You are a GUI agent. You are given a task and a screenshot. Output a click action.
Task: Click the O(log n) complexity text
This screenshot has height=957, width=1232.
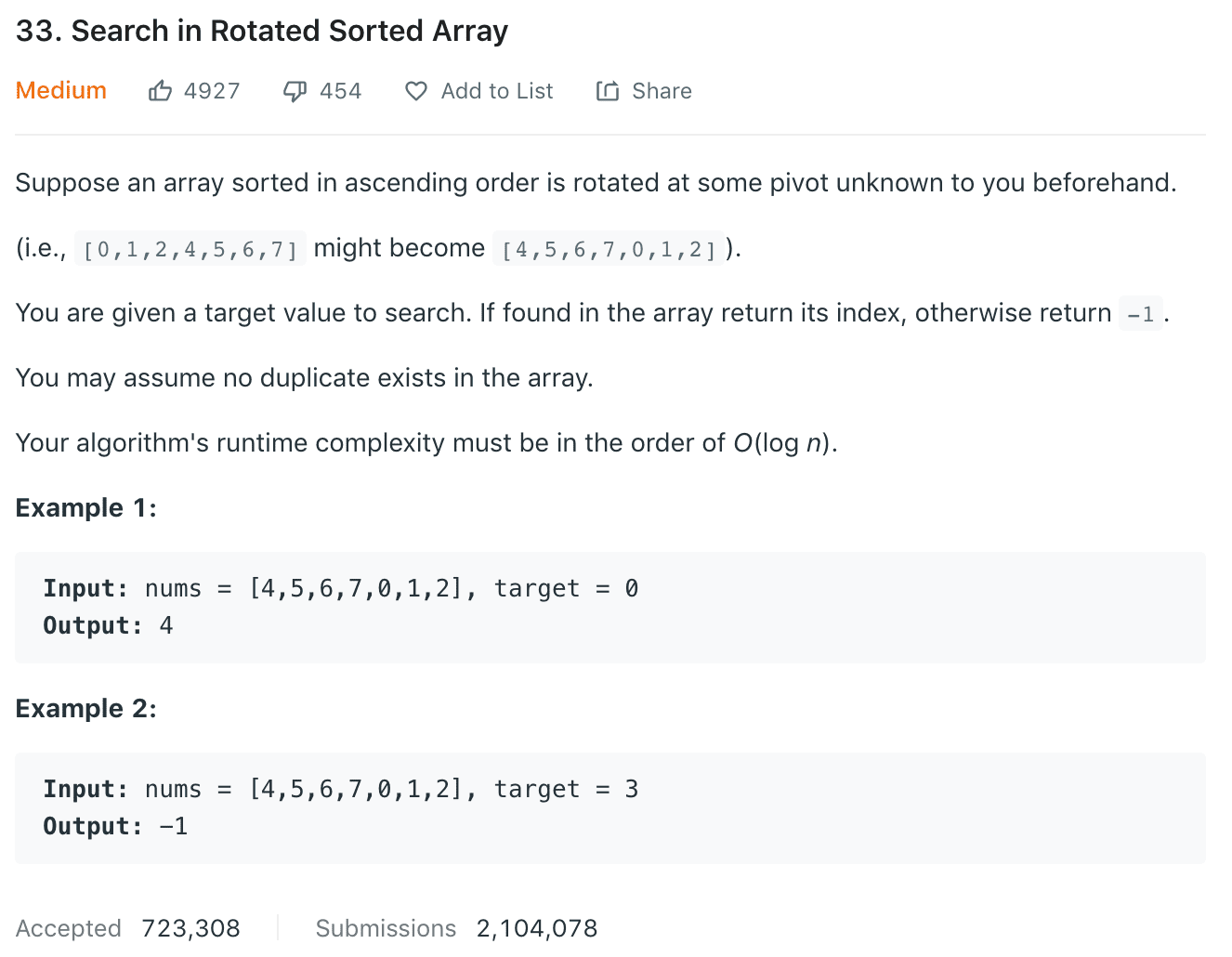[x=784, y=443]
